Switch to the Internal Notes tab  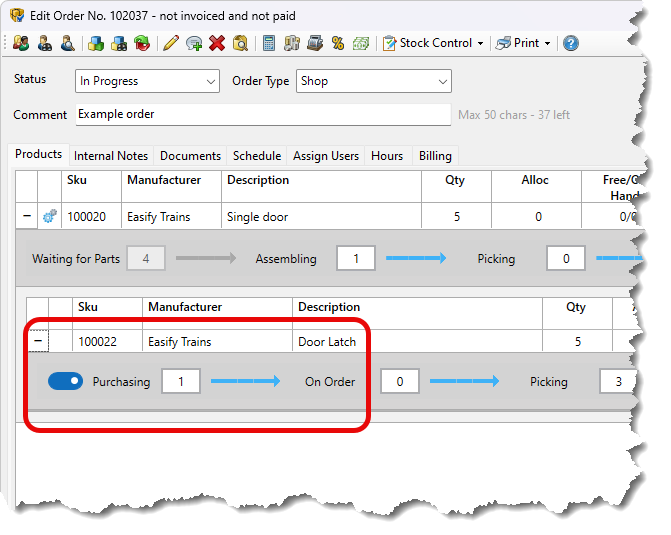pyautogui.click(x=111, y=156)
